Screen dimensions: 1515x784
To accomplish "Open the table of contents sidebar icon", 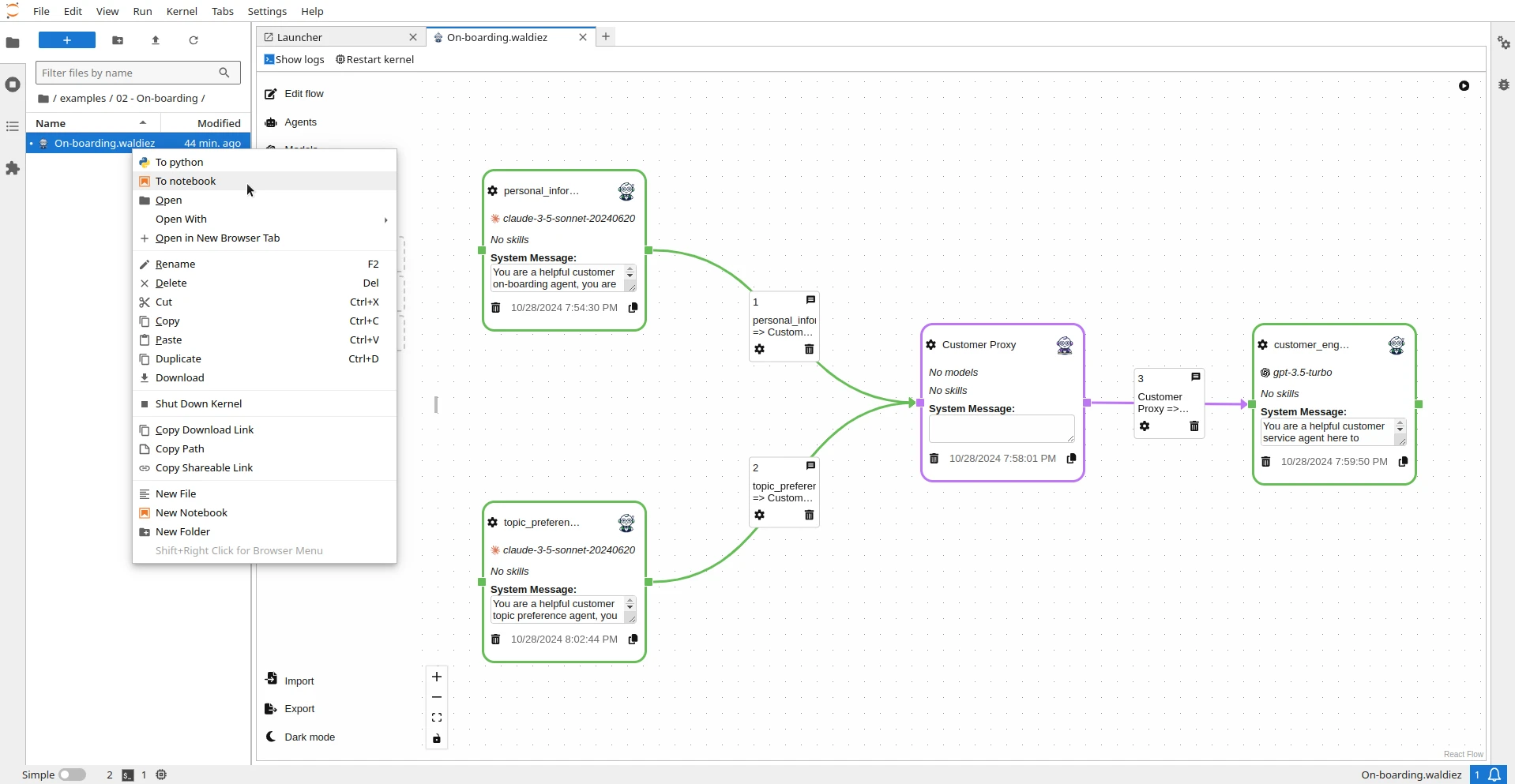I will point(13,126).
